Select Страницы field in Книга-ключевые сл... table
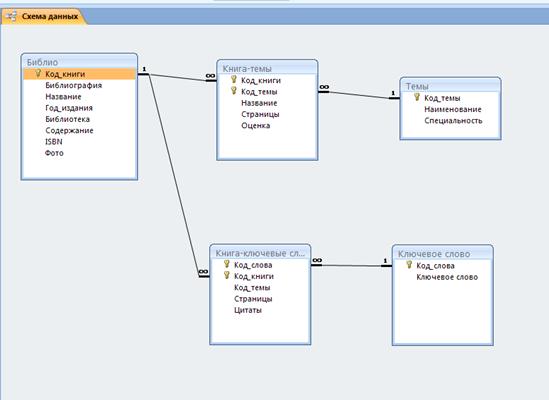 click(x=253, y=299)
